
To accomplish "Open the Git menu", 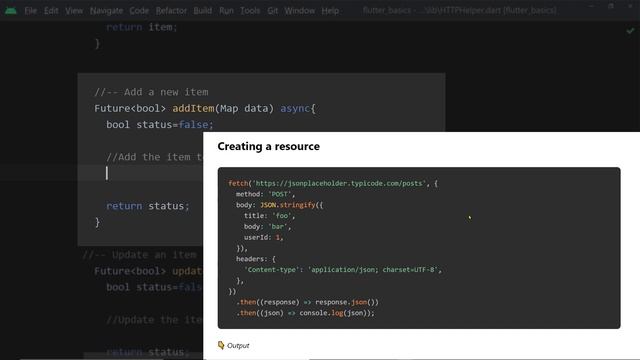I will tap(273, 11).
